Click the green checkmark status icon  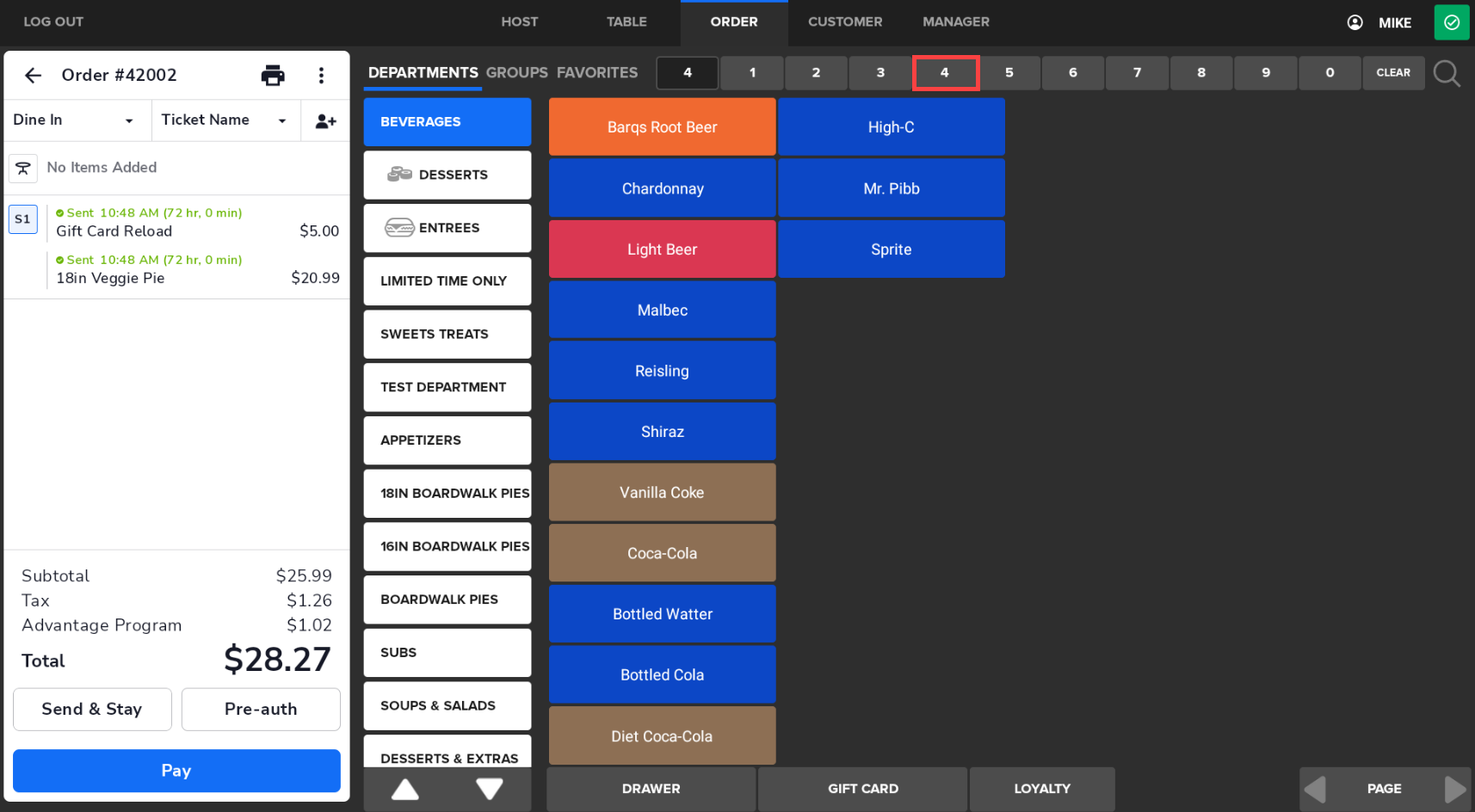[x=1451, y=22]
